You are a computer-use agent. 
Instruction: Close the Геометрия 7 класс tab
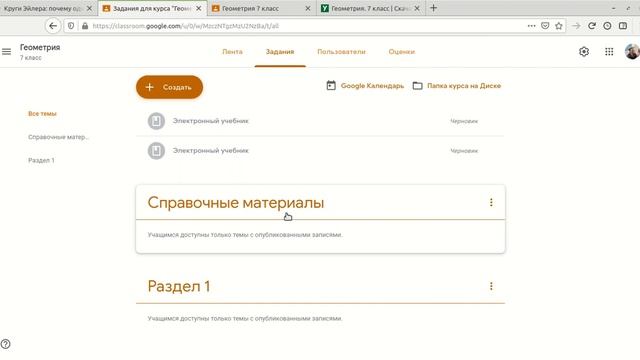tap(308, 8)
